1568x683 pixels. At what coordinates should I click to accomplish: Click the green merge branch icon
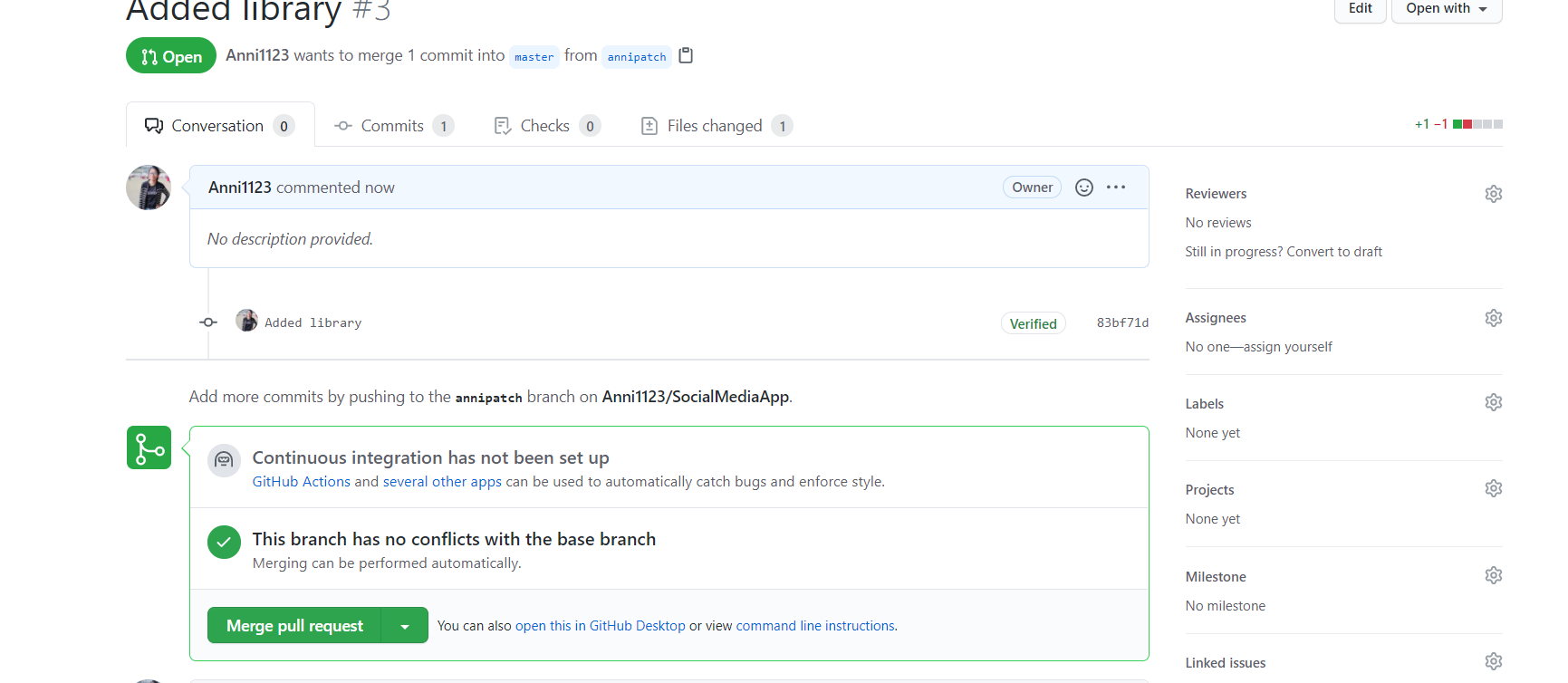tap(149, 447)
